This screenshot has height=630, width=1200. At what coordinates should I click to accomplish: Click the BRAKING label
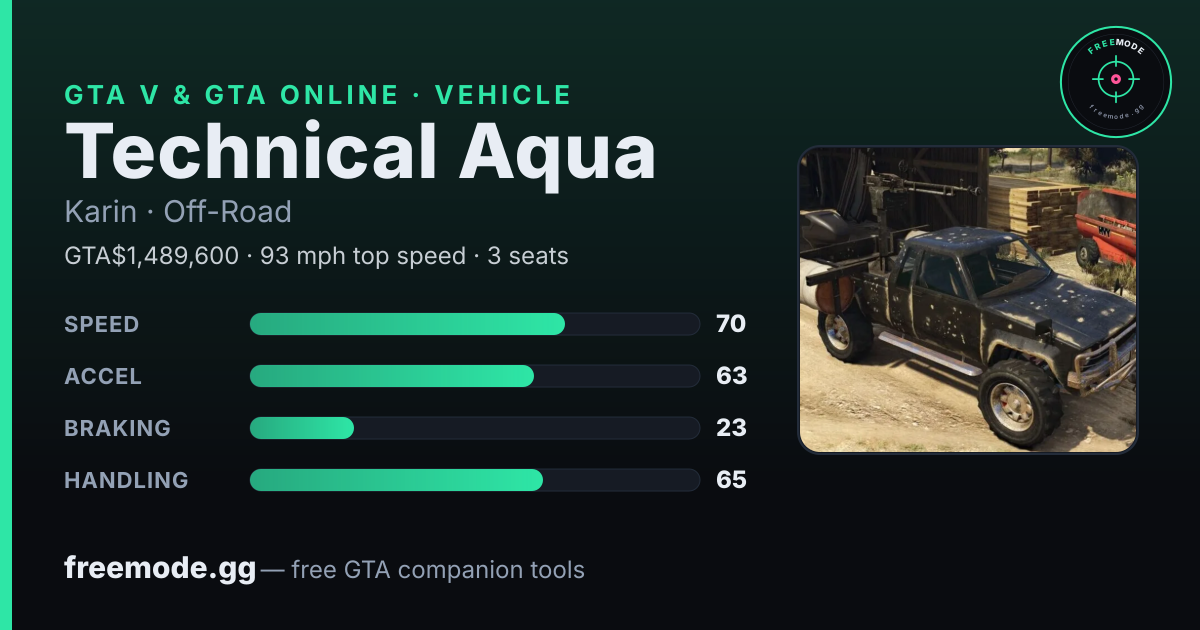pos(118,428)
